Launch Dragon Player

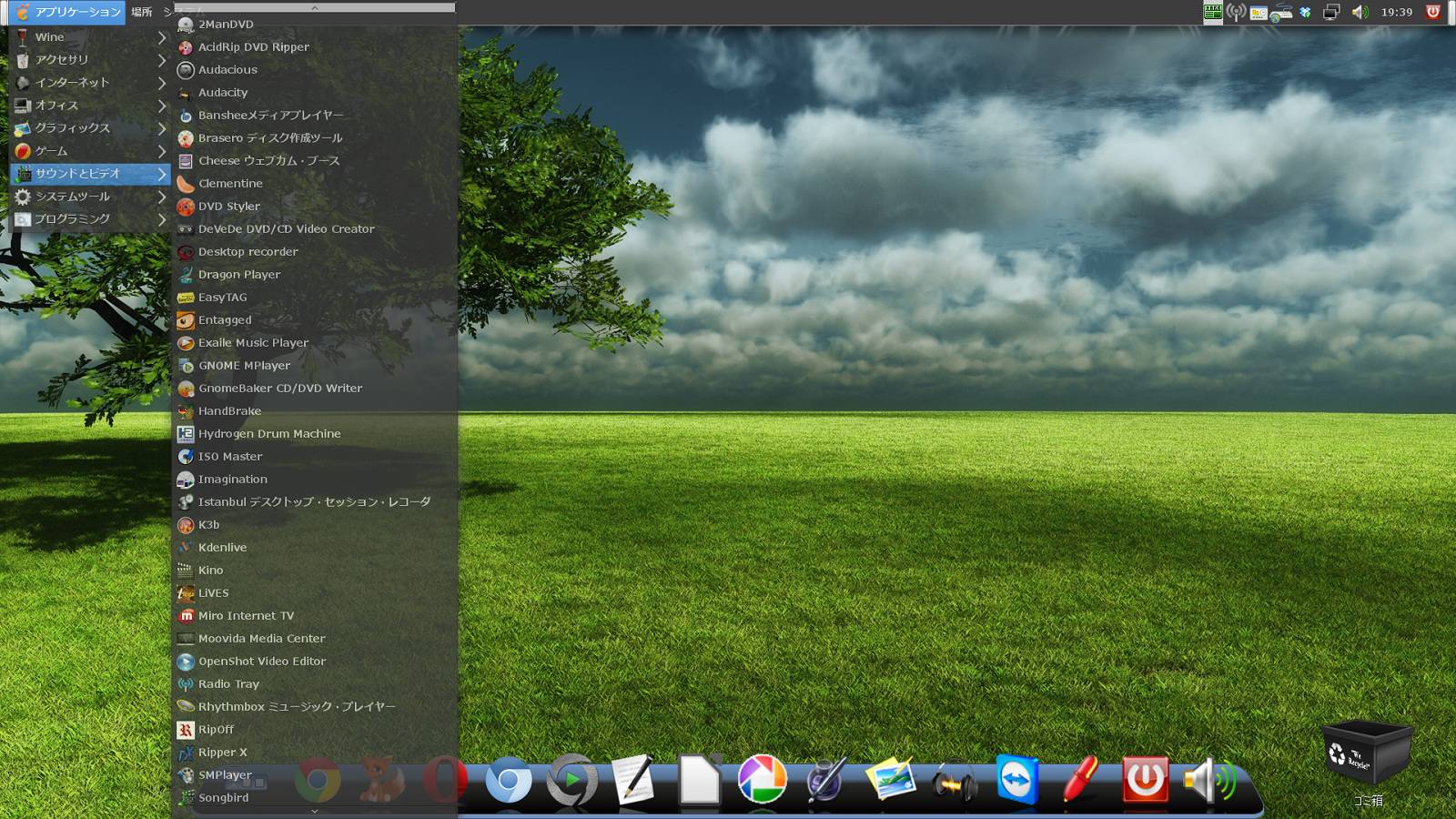tap(315, 275)
